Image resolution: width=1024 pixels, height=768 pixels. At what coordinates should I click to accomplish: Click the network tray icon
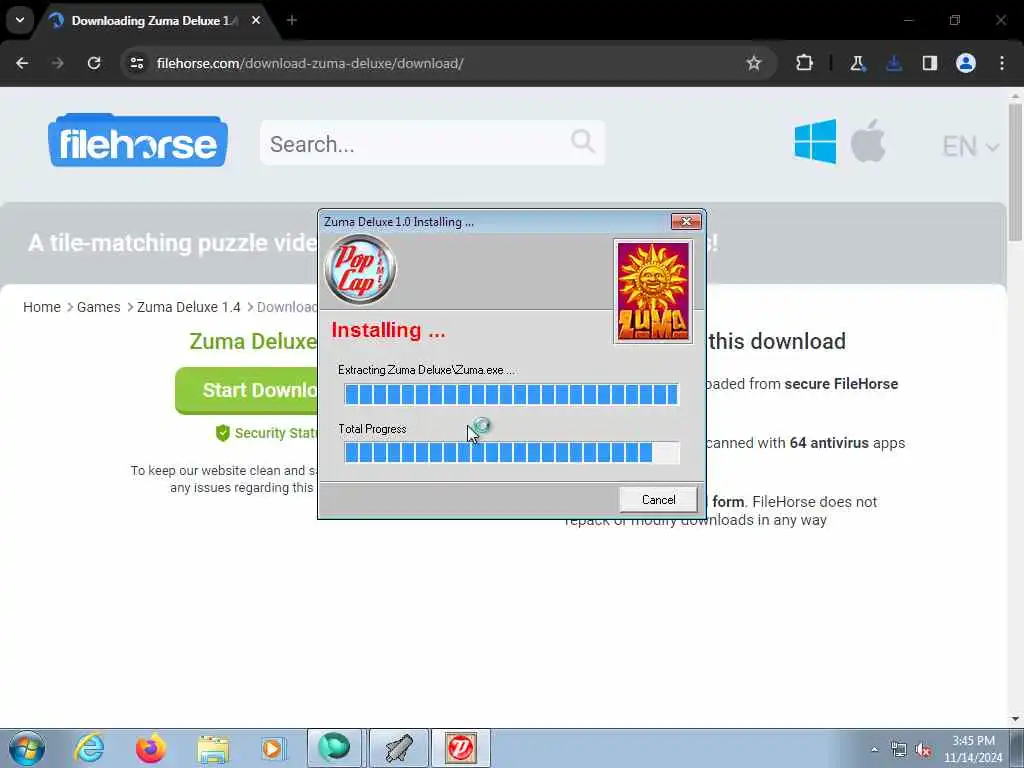[x=899, y=750]
